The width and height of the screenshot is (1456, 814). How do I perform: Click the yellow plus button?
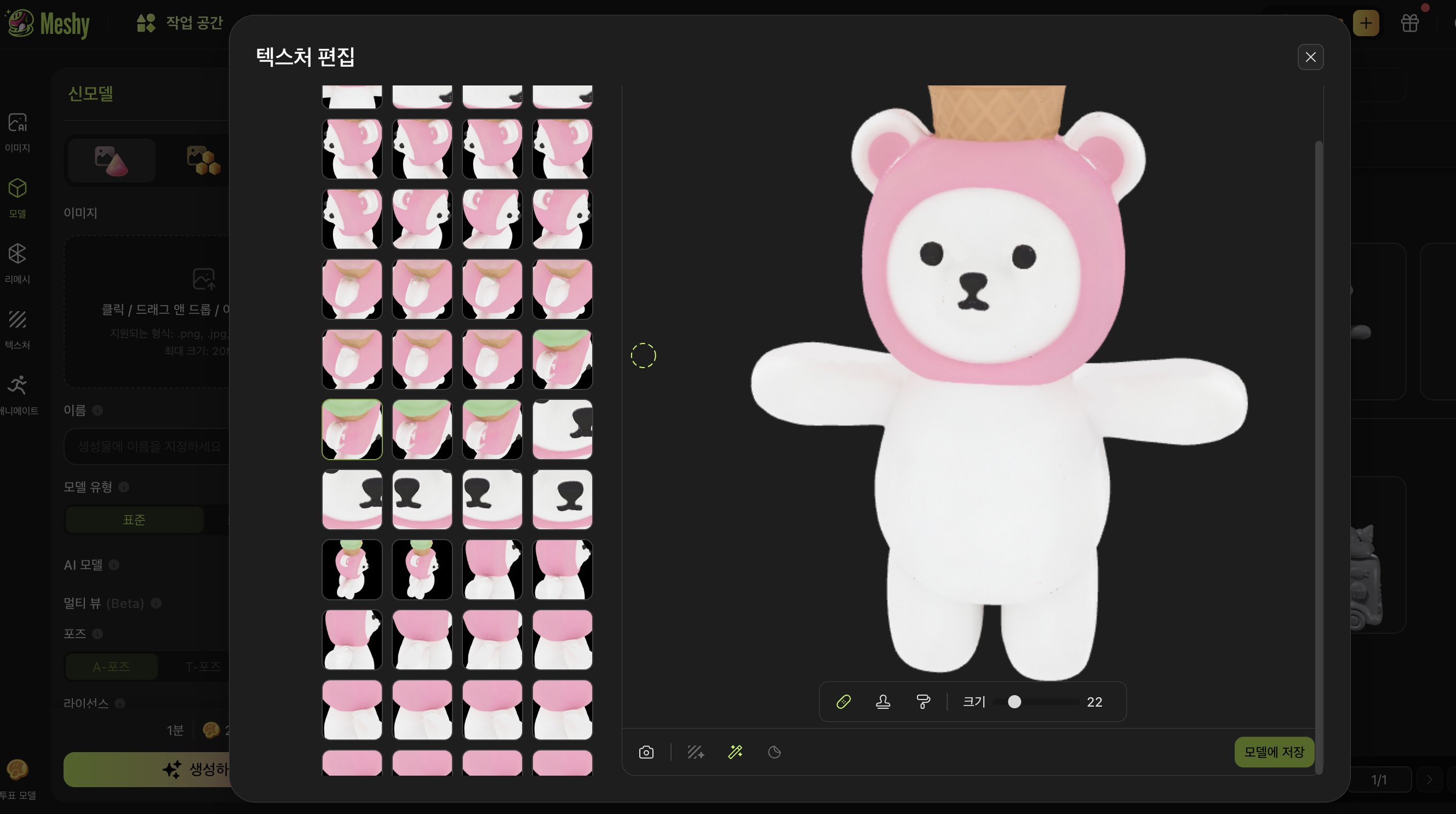point(1366,23)
